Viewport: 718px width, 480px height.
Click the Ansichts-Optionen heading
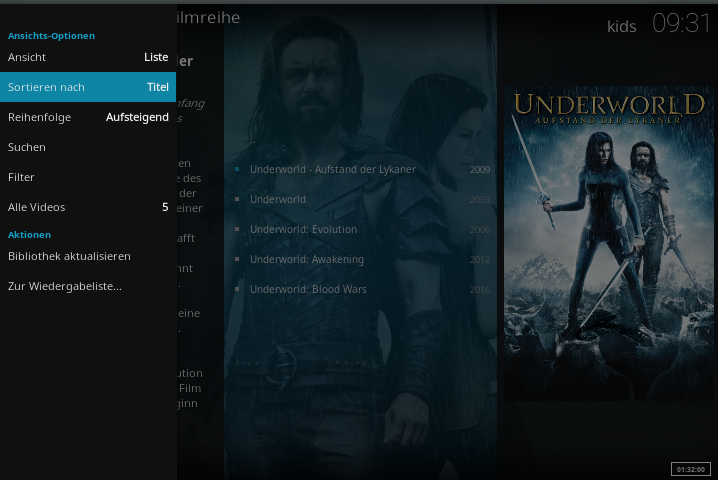click(x=51, y=36)
